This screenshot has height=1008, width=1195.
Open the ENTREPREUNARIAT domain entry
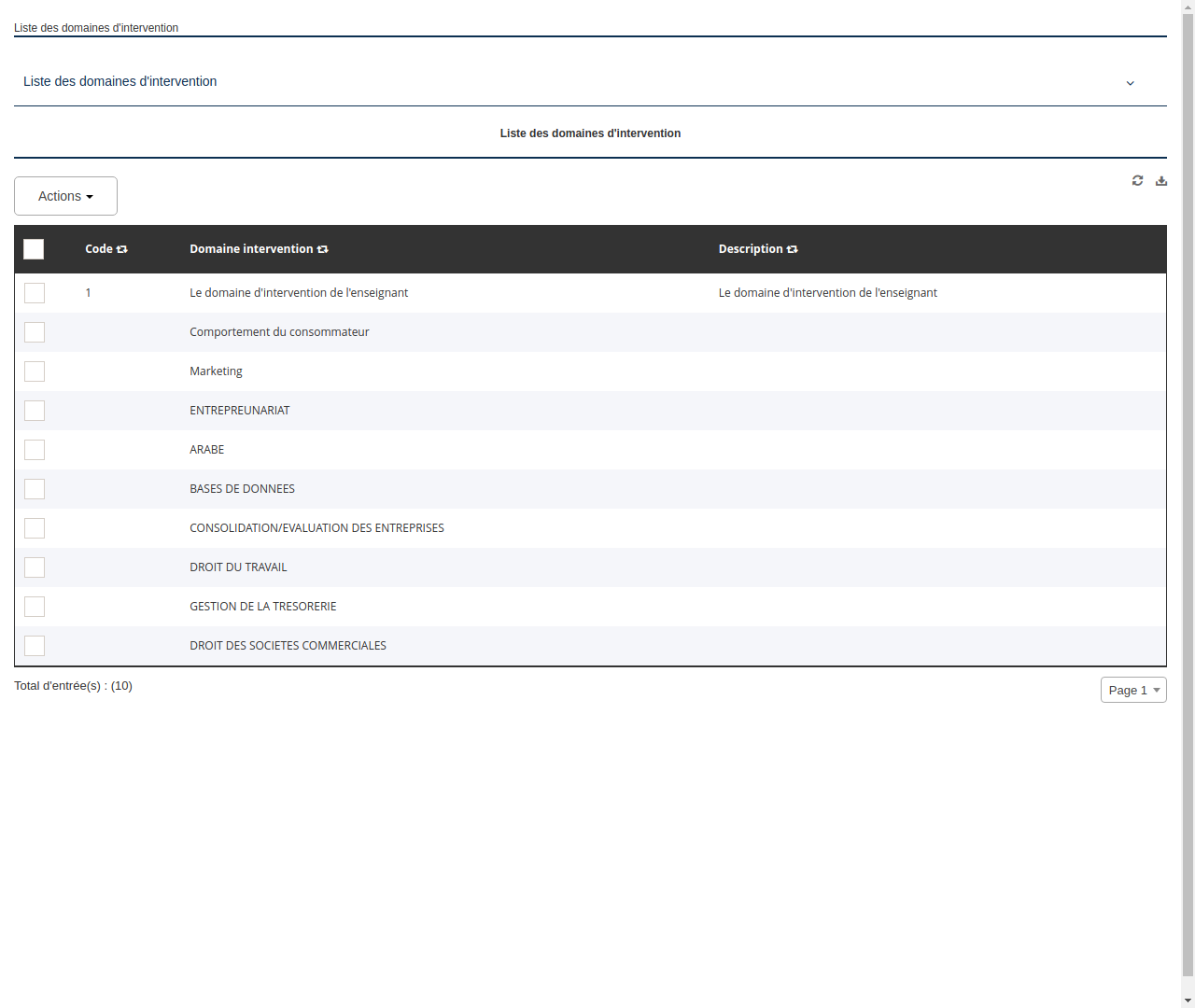[239, 410]
